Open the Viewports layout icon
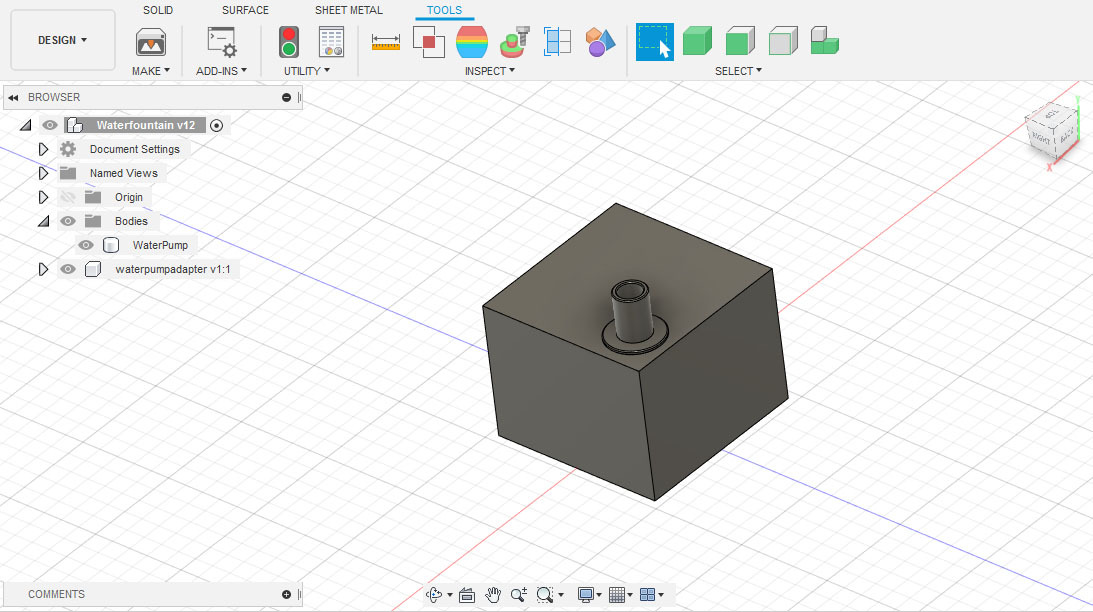Viewport: 1093px width, 612px height. click(x=648, y=595)
